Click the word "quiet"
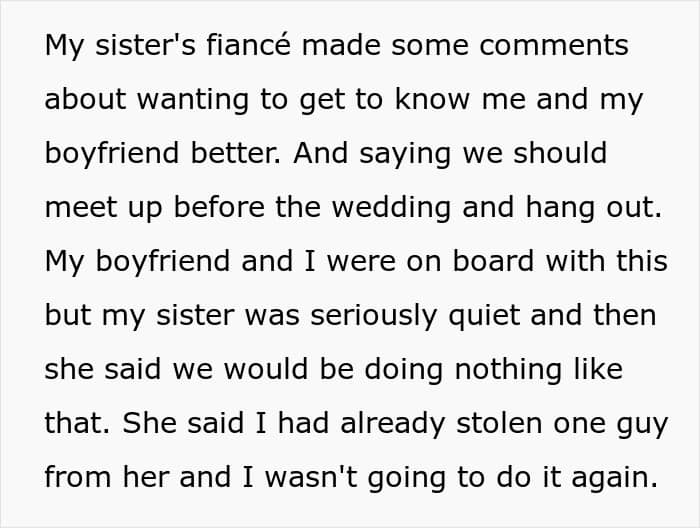Viewport: 700px width, 528px height. tap(484, 316)
